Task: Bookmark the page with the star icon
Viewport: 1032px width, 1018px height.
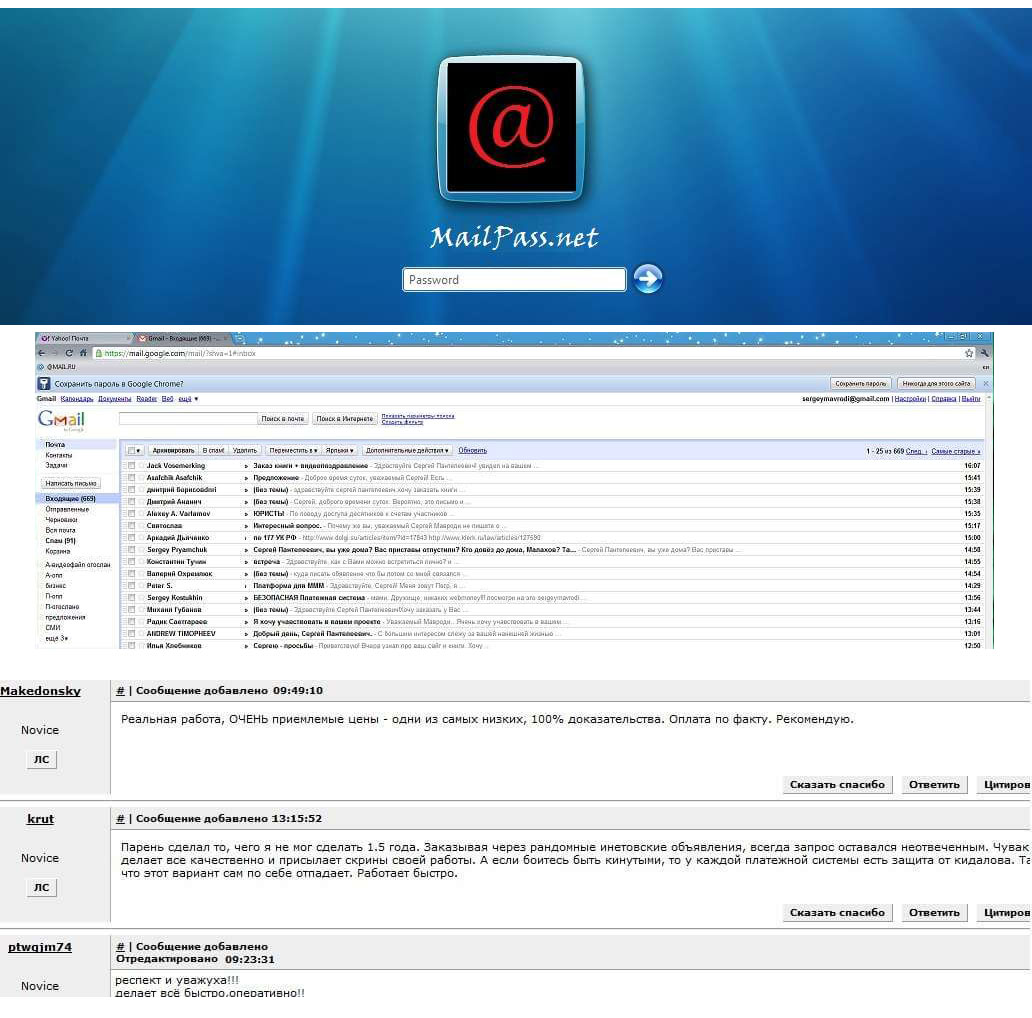Action: click(x=969, y=353)
